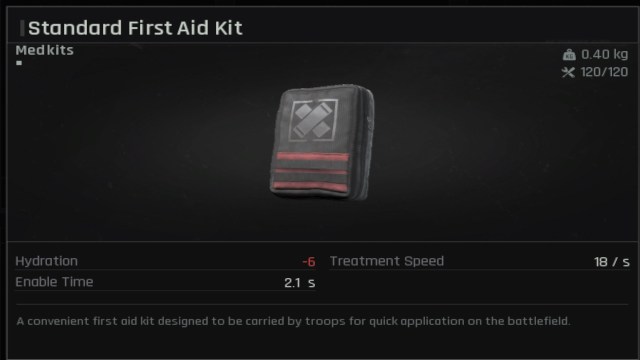Click the 0.40 kg weight value
This screenshot has width=640, height=360.
(x=604, y=54)
